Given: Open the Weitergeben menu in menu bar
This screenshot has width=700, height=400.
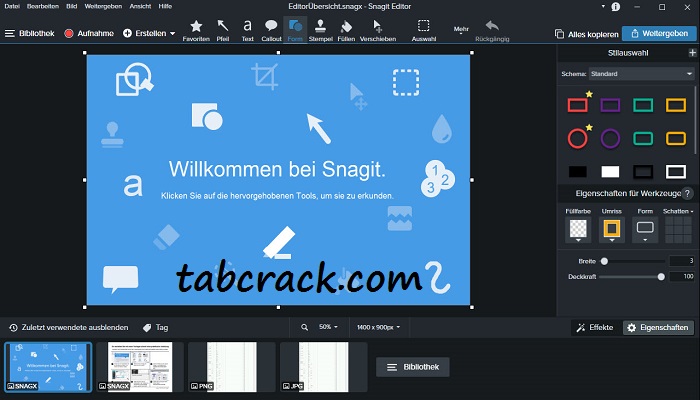Looking at the screenshot, I should (x=103, y=6).
